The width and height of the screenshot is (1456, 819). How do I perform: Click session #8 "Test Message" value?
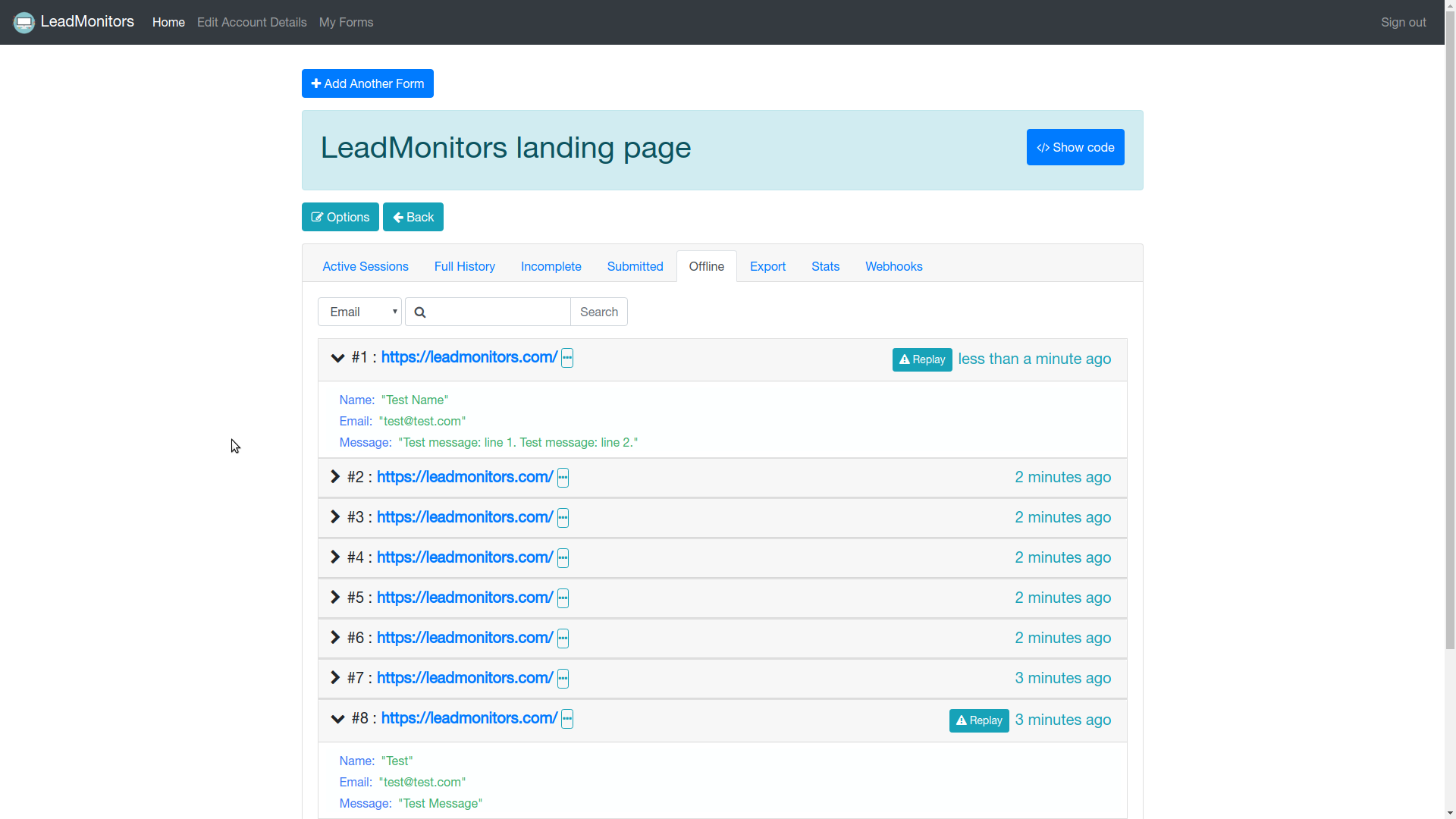pyautogui.click(x=441, y=803)
